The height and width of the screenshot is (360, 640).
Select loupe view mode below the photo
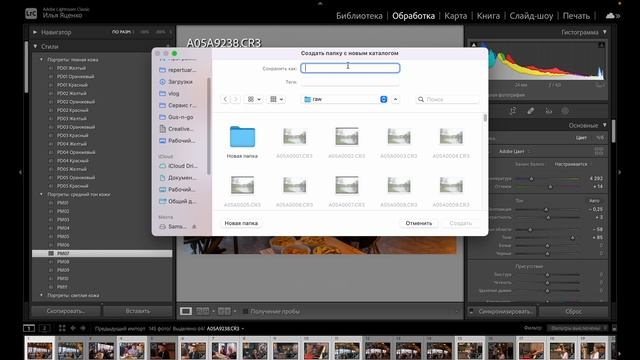(186, 311)
